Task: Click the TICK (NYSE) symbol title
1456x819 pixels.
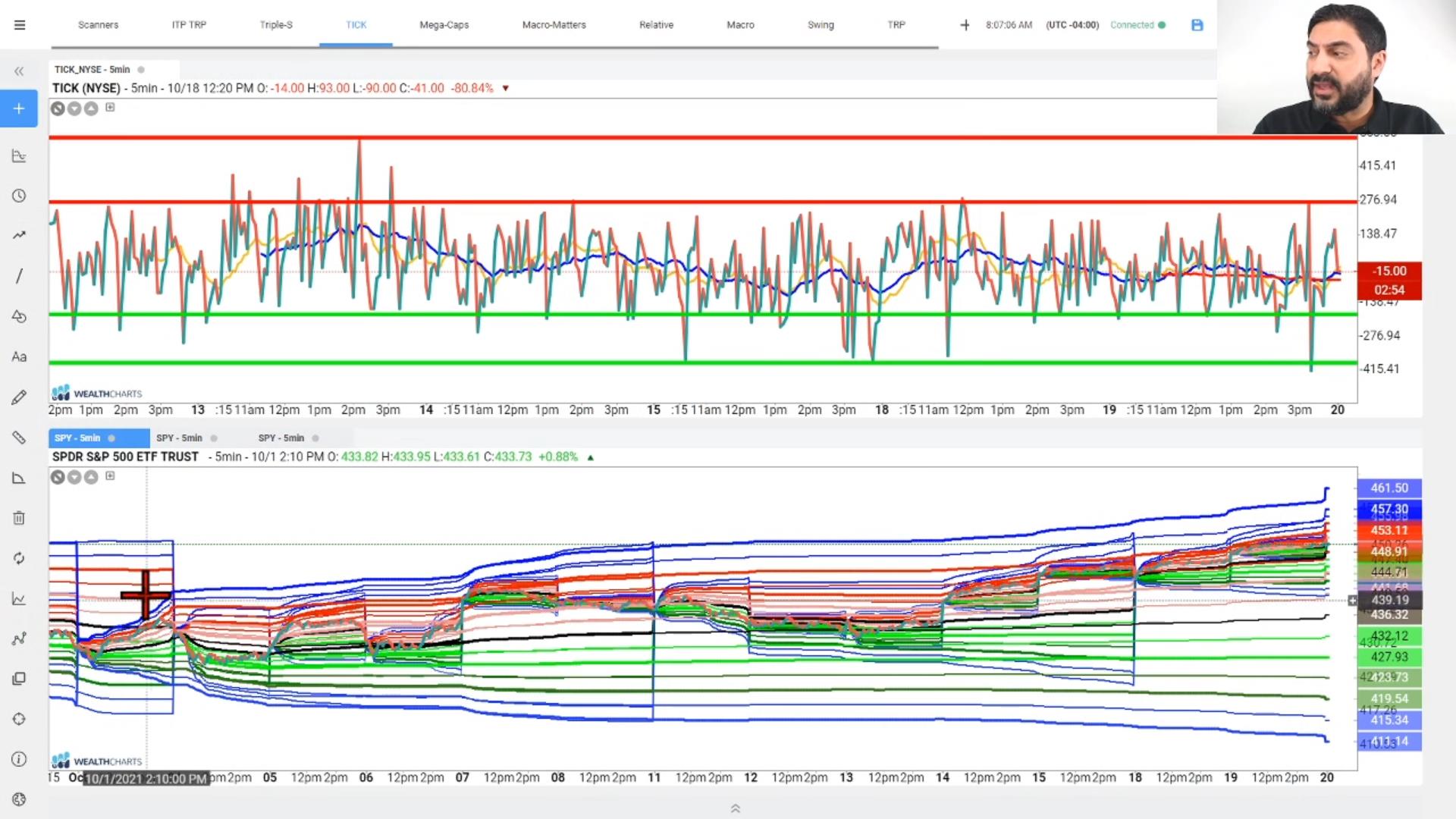Action: [86, 88]
